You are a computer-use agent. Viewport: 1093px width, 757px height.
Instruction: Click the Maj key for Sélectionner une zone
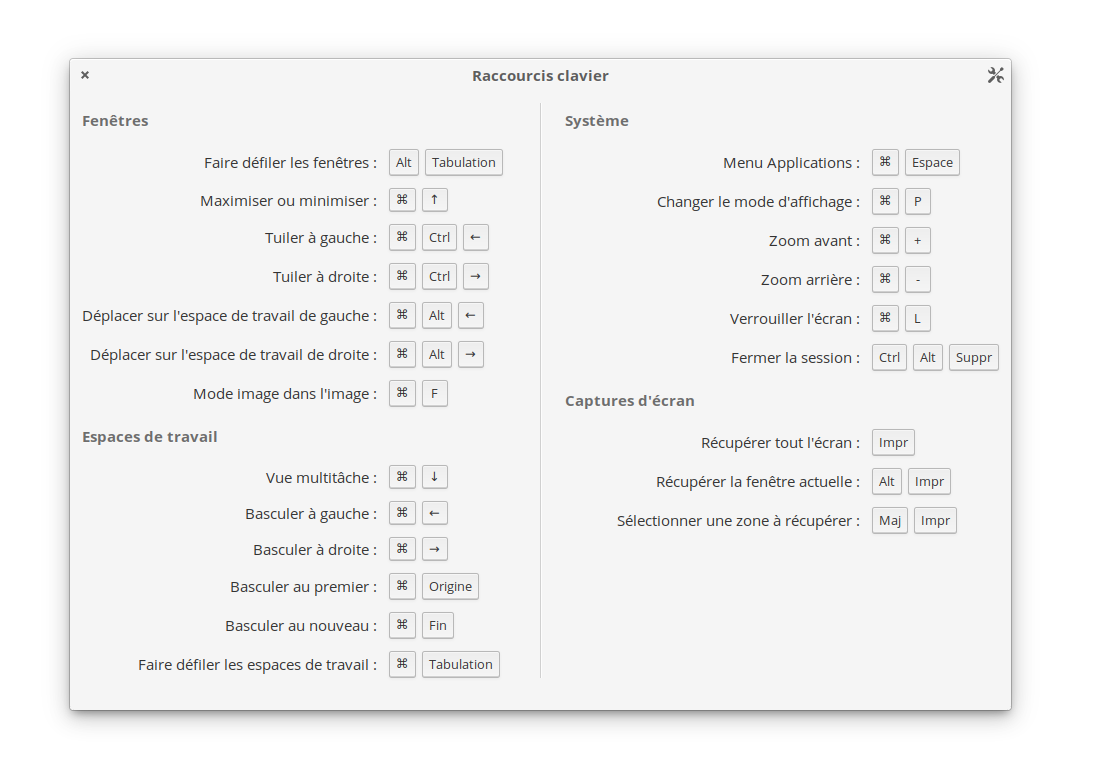(x=889, y=521)
